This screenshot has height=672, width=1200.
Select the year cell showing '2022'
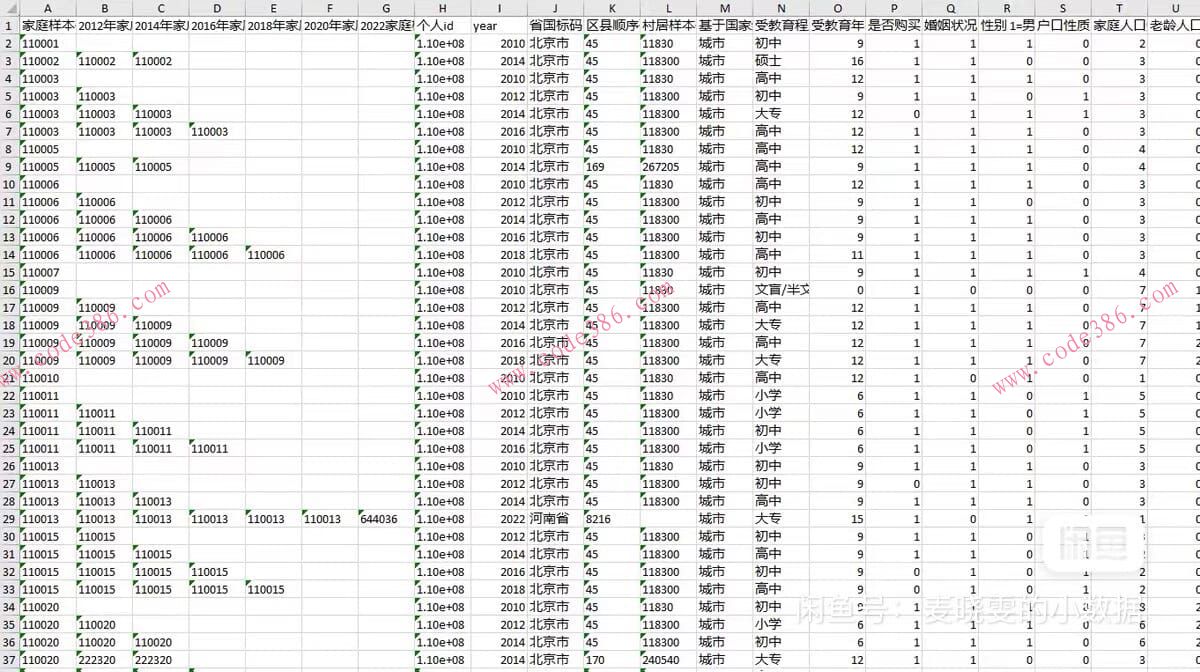point(498,519)
